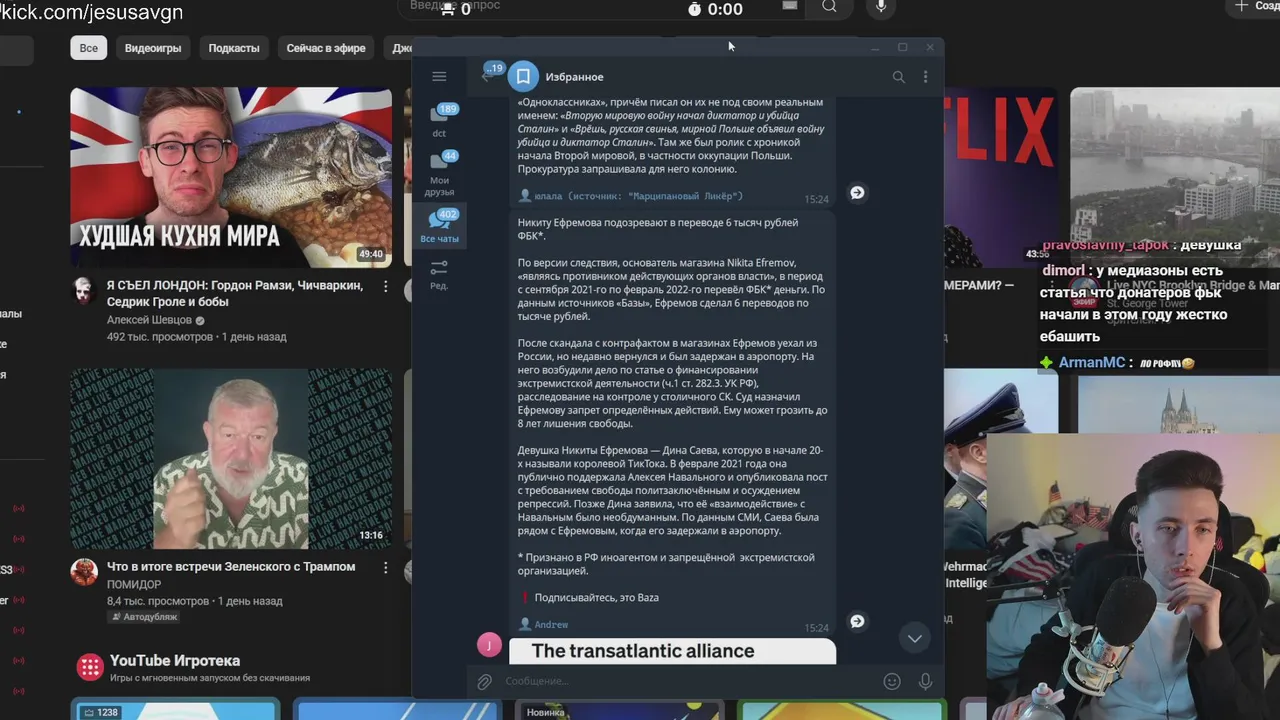Click the 49:40 duration badge
This screenshot has height=720, width=1280.
pos(371,255)
